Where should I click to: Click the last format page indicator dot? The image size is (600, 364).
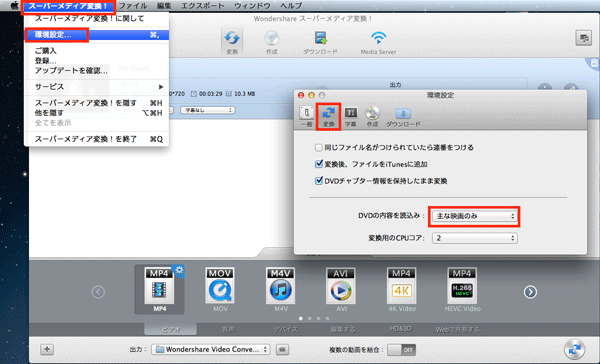[x=327, y=318]
